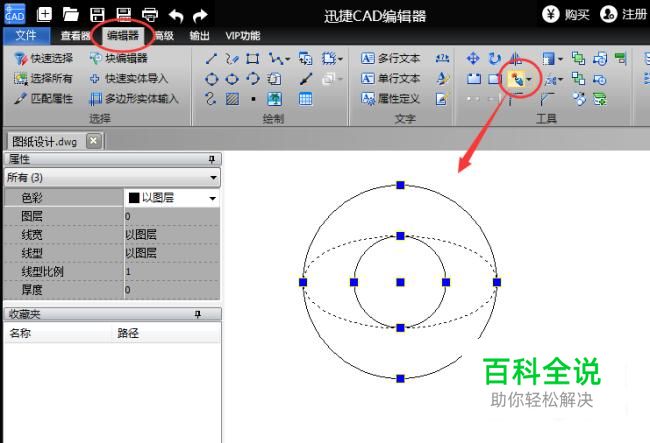This screenshot has height=443, width=650.
Task: Click the Insert Block icon
Action: tap(306, 58)
